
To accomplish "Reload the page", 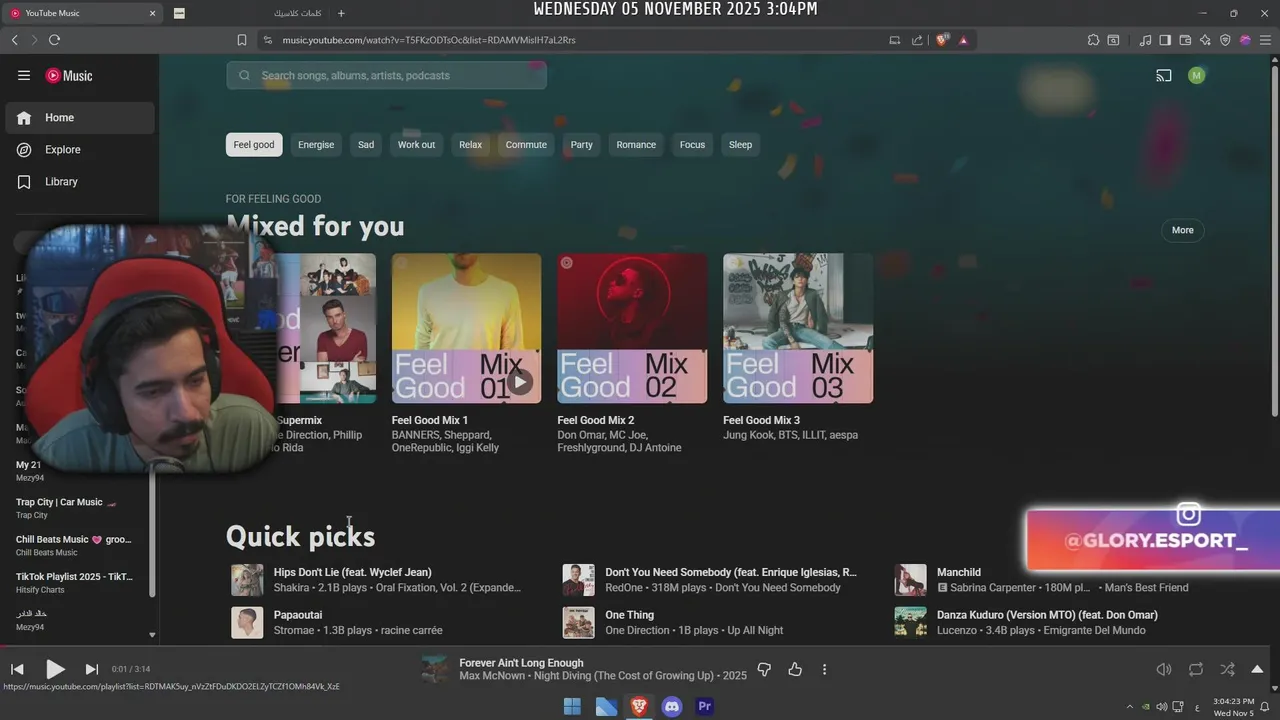I will (x=54, y=40).
